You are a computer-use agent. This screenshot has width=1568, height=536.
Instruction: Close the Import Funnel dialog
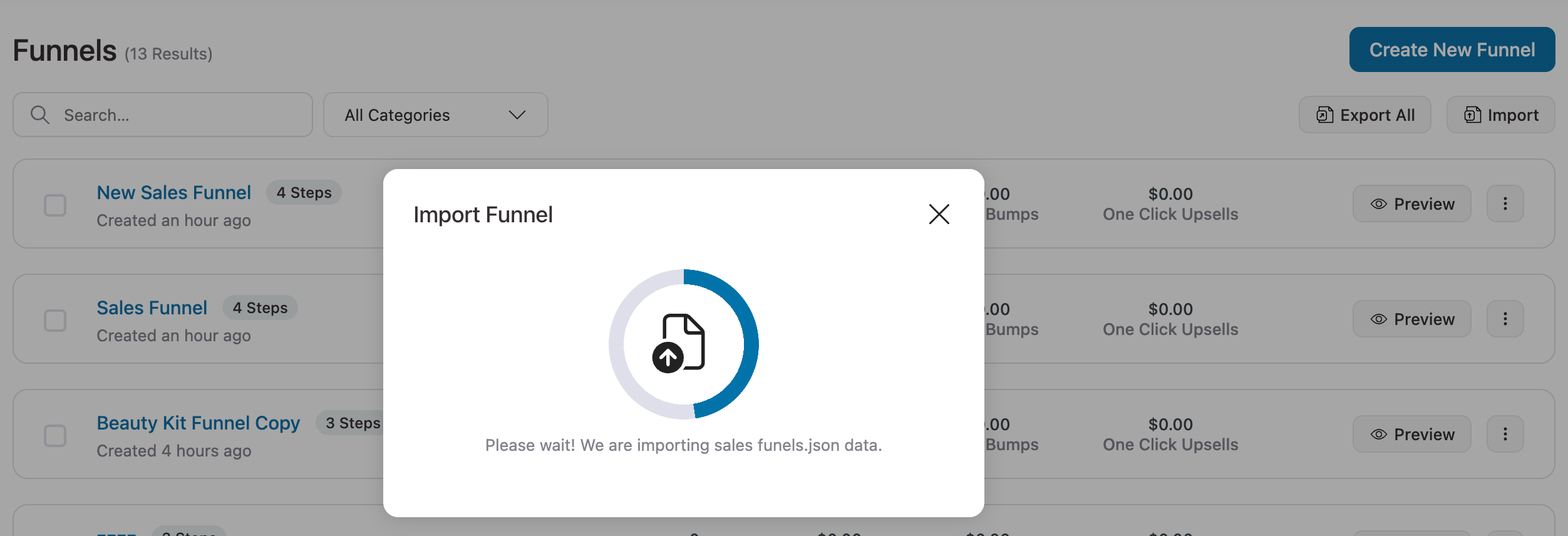pyautogui.click(x=939, y=214)
